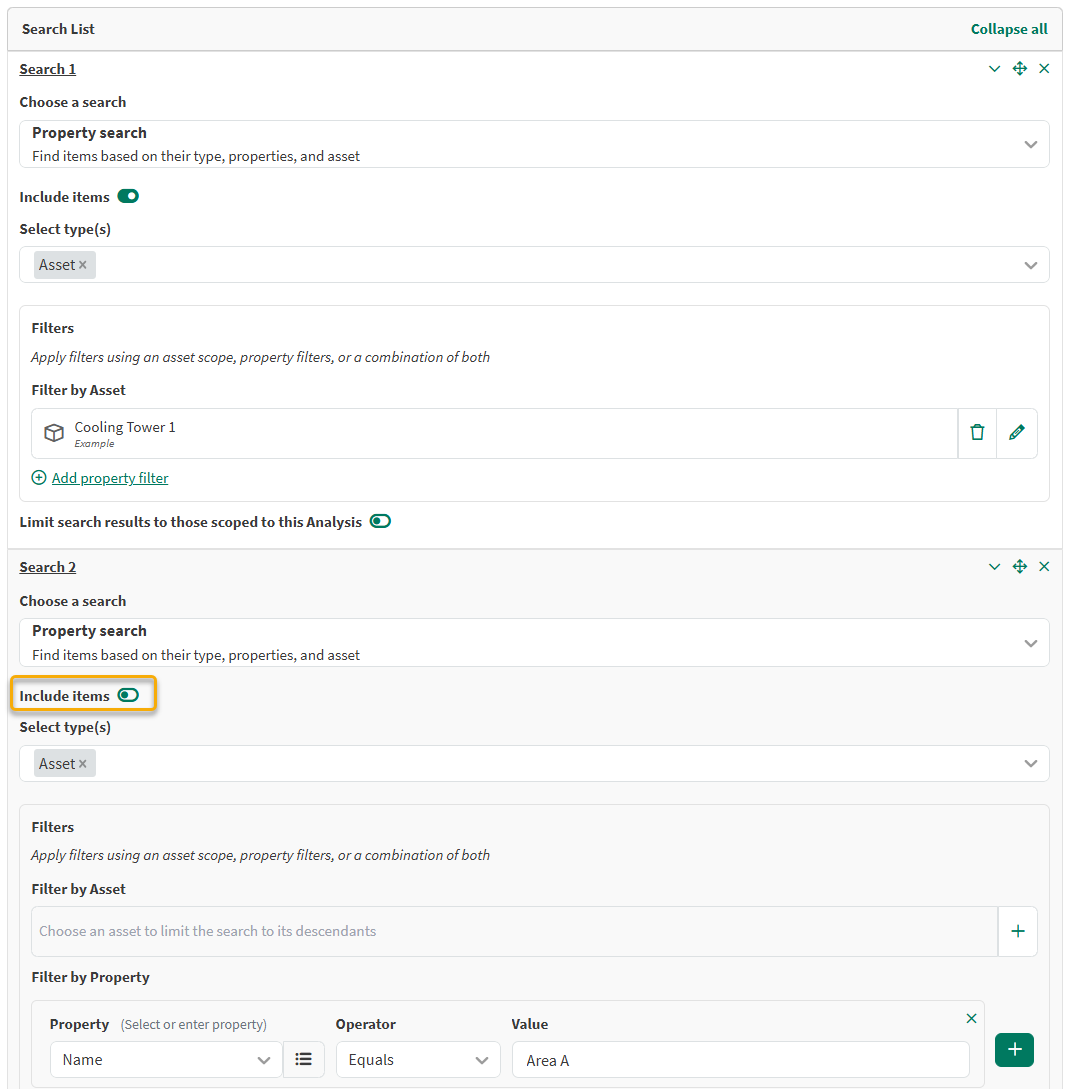Toggle Include items in Search 1
This screenshot has height=1089, width=1068.
[x=128, y=197]
